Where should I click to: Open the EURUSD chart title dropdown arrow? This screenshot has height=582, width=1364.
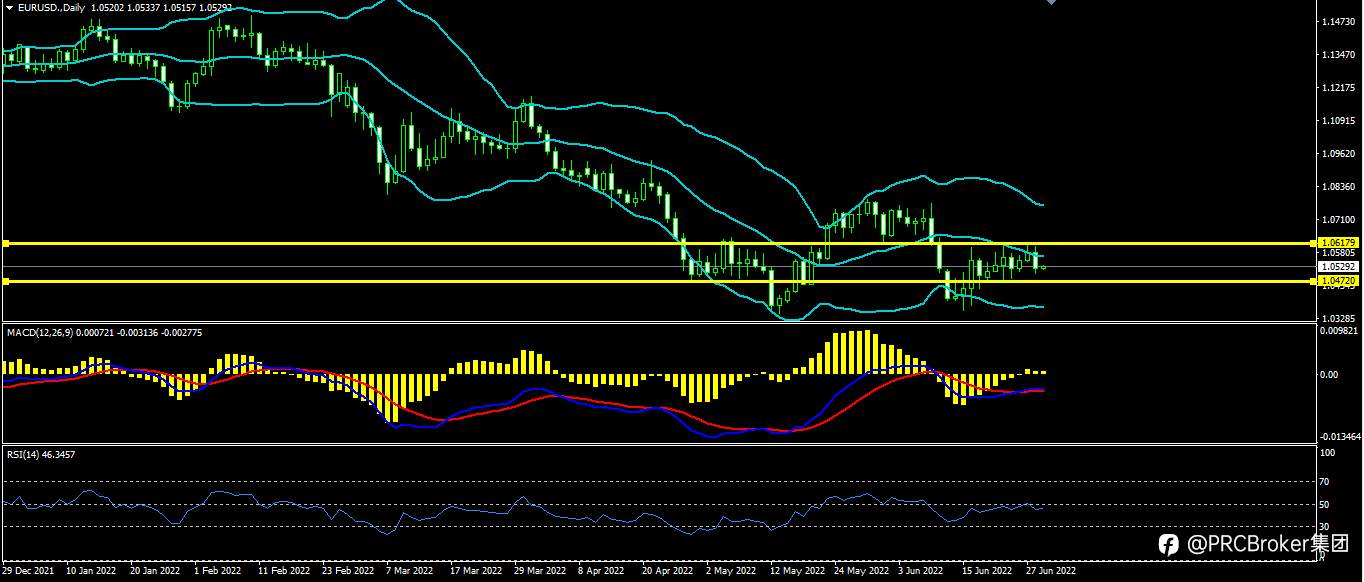(9, 7)
